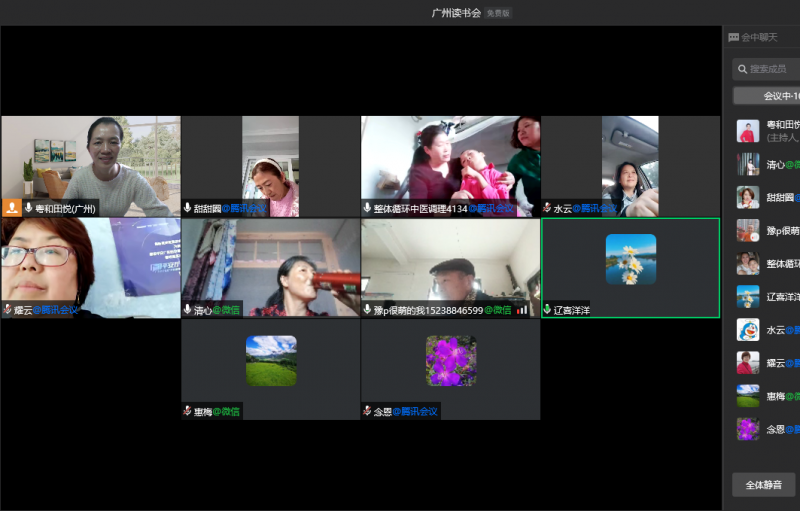Click network signal bars on 豫p很萌的我 tile

(522, 310)
